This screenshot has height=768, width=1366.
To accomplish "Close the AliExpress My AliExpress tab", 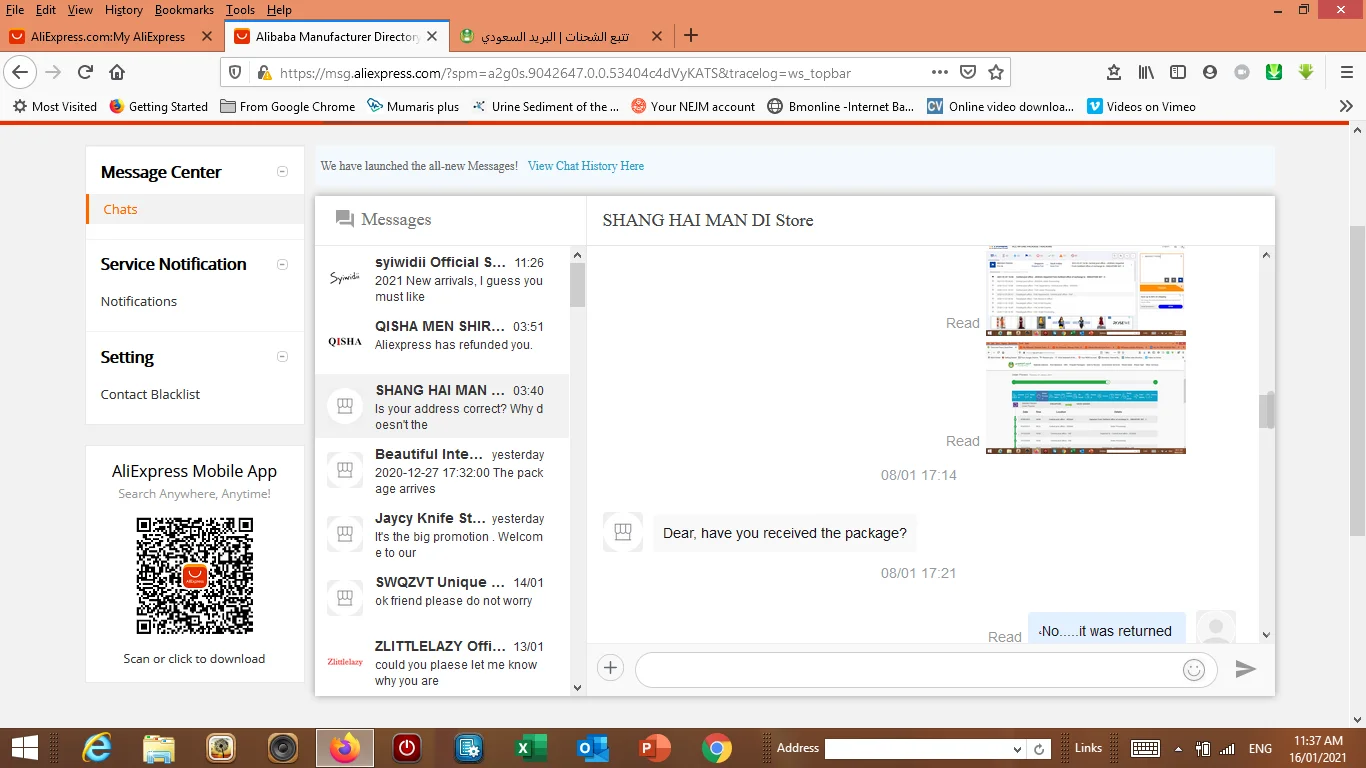I will (x=207, y=36).
